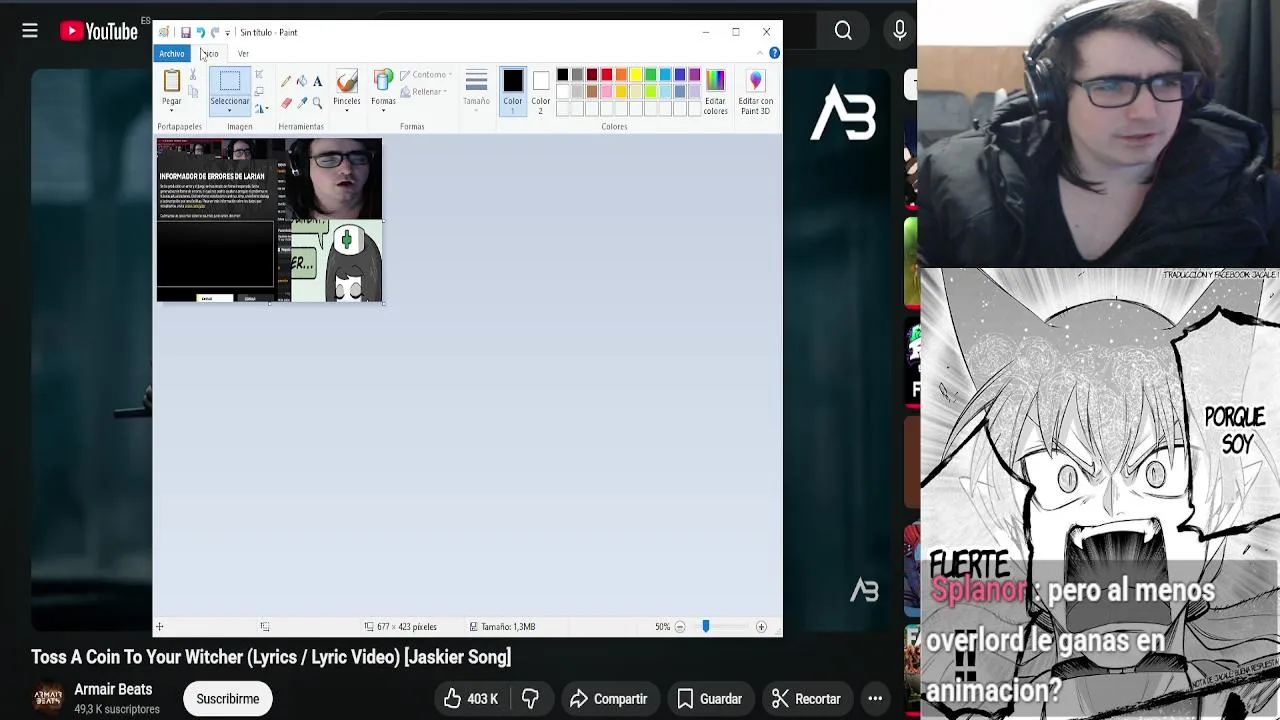Screen dimensions: 1280x720
Task: Open Paint help with the question icon
Action: (774, 54)
